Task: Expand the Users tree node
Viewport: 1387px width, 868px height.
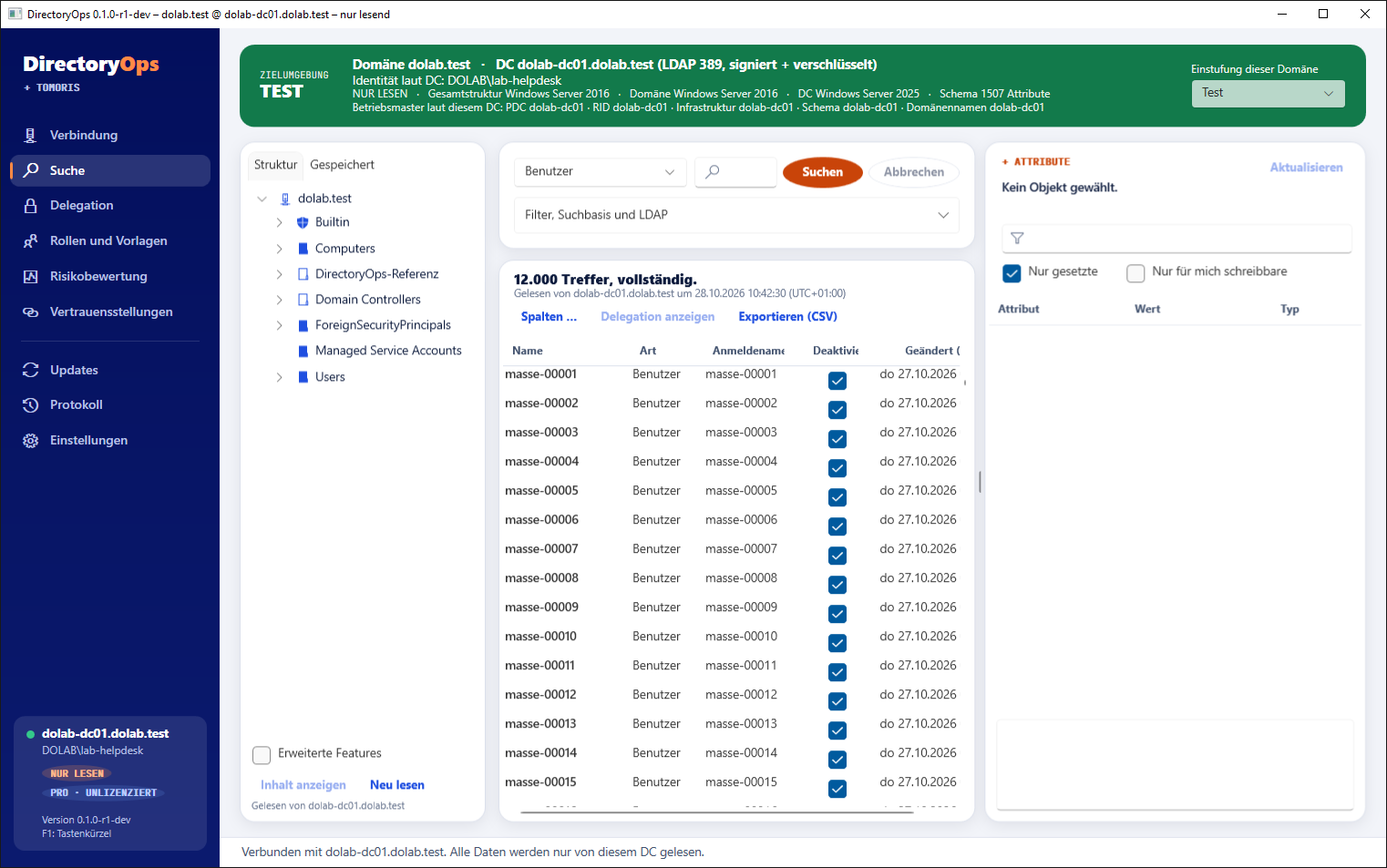Action: coord(279,377)
